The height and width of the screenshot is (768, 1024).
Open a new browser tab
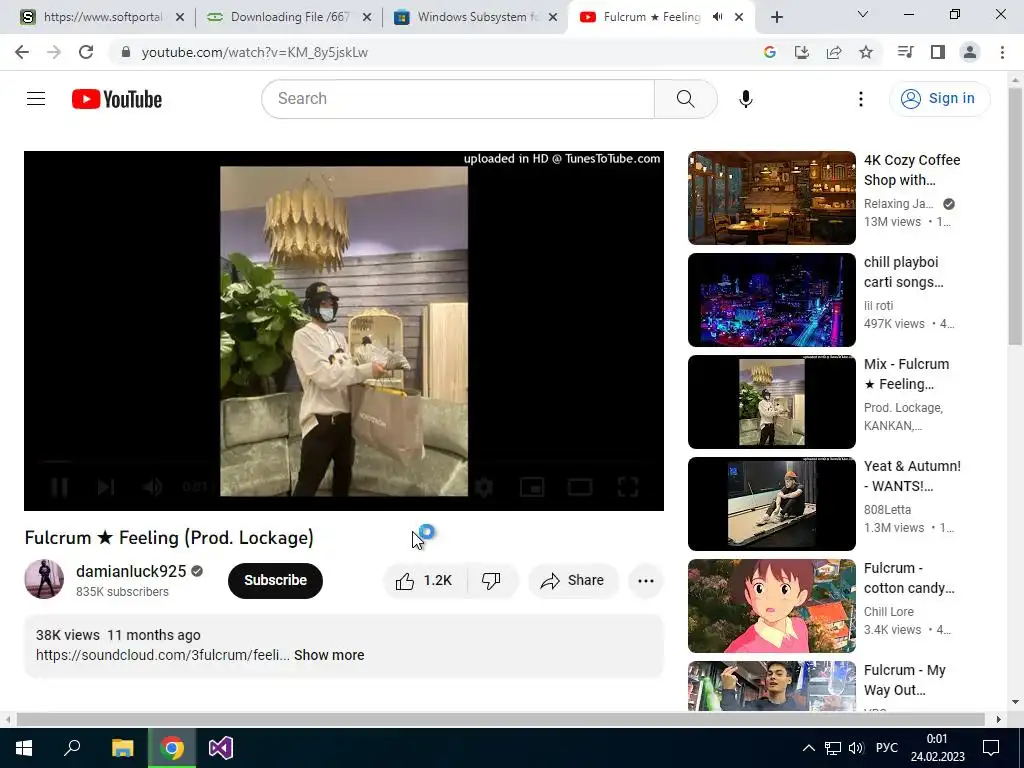point(776,18)
